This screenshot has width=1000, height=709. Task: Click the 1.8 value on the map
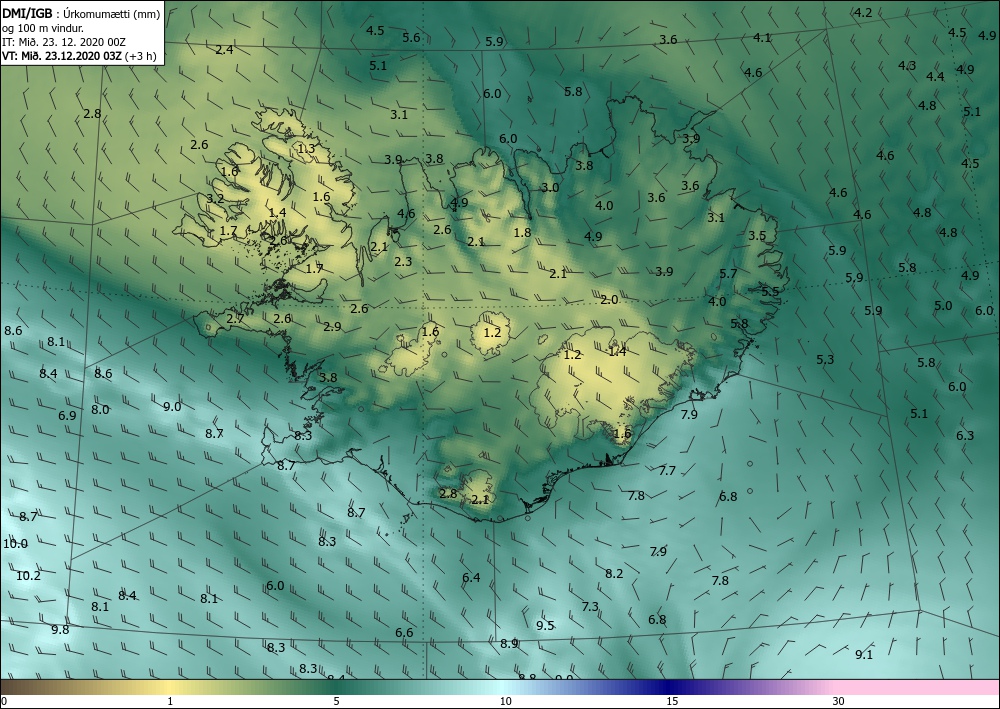(x=522, y=233)
